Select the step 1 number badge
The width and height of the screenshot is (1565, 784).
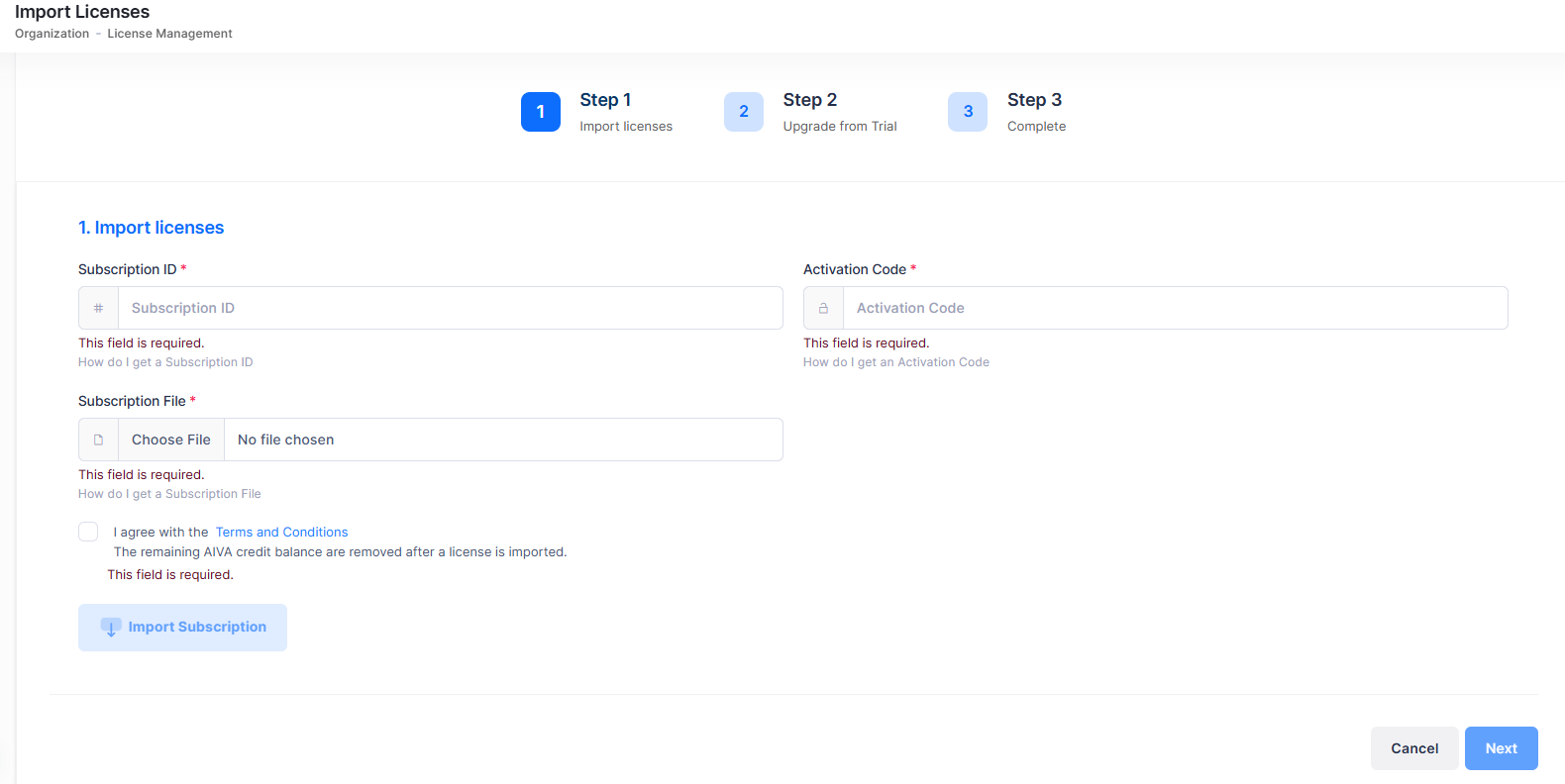coord(541,112)
